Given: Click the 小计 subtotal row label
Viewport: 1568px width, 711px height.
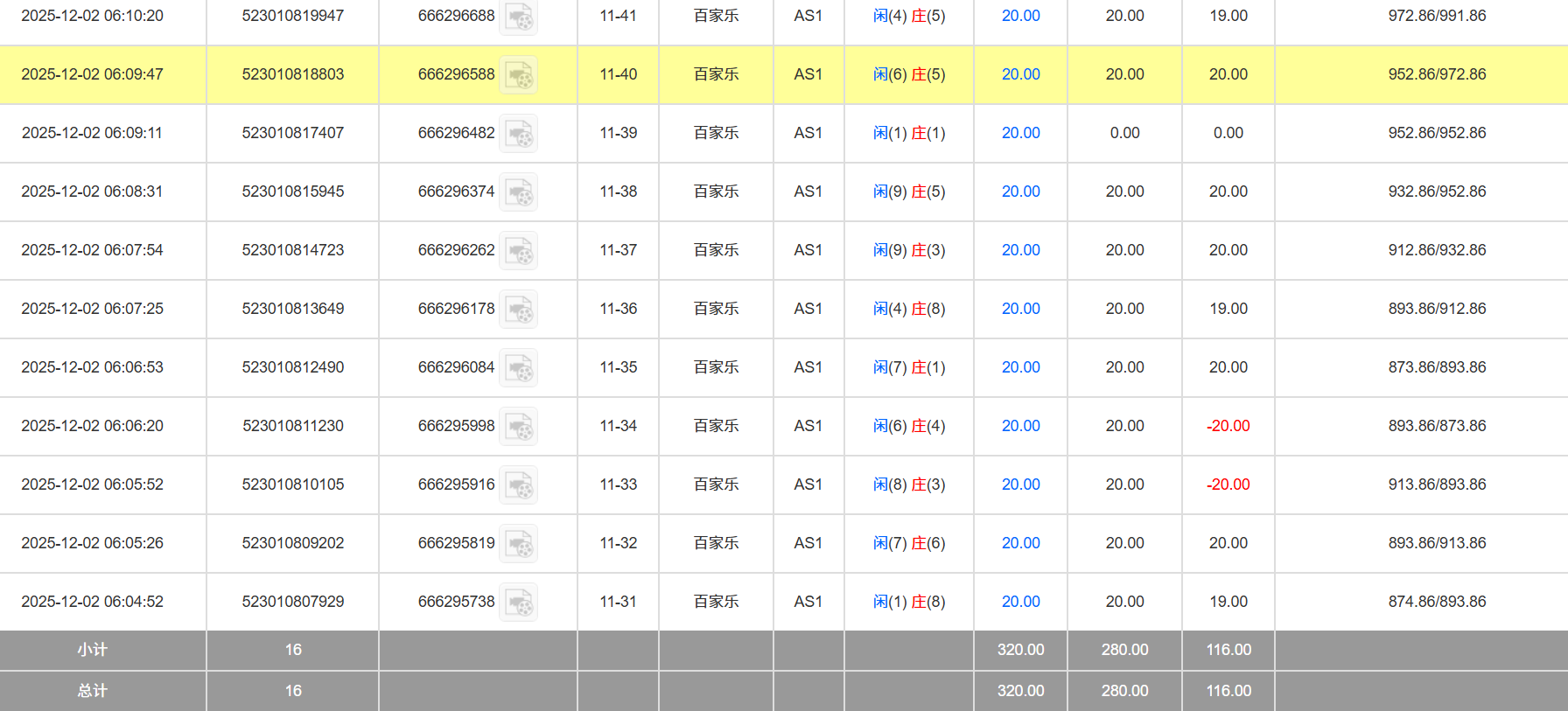Looking at the screenshot, I should [92, 650].
